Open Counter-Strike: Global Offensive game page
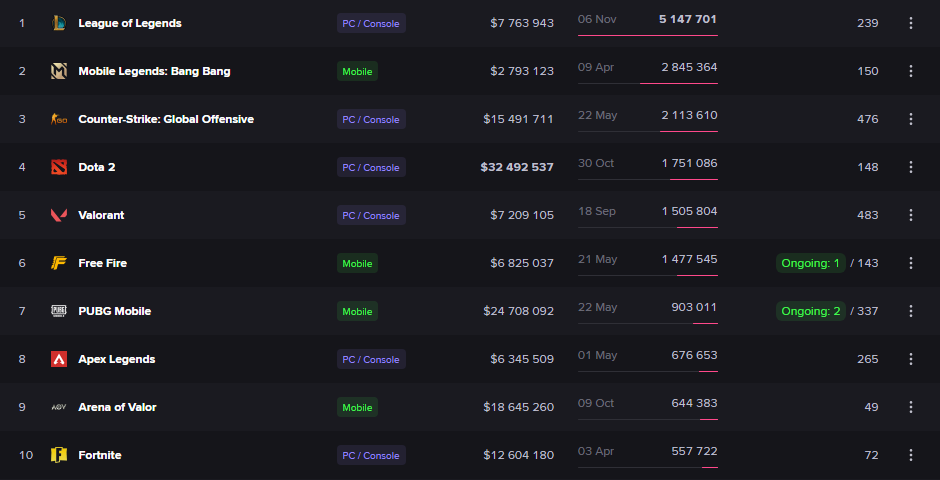This screenshot has width=940, height=480. [166, 119]
